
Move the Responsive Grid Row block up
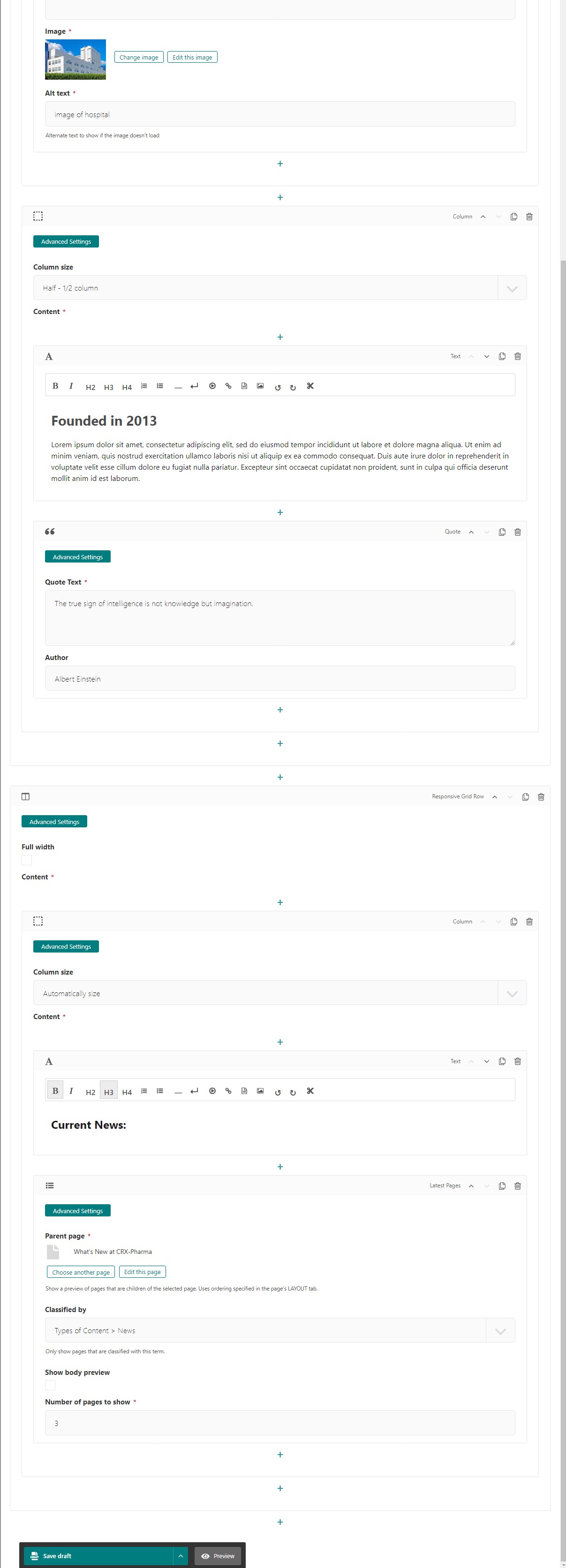(495, 797)
